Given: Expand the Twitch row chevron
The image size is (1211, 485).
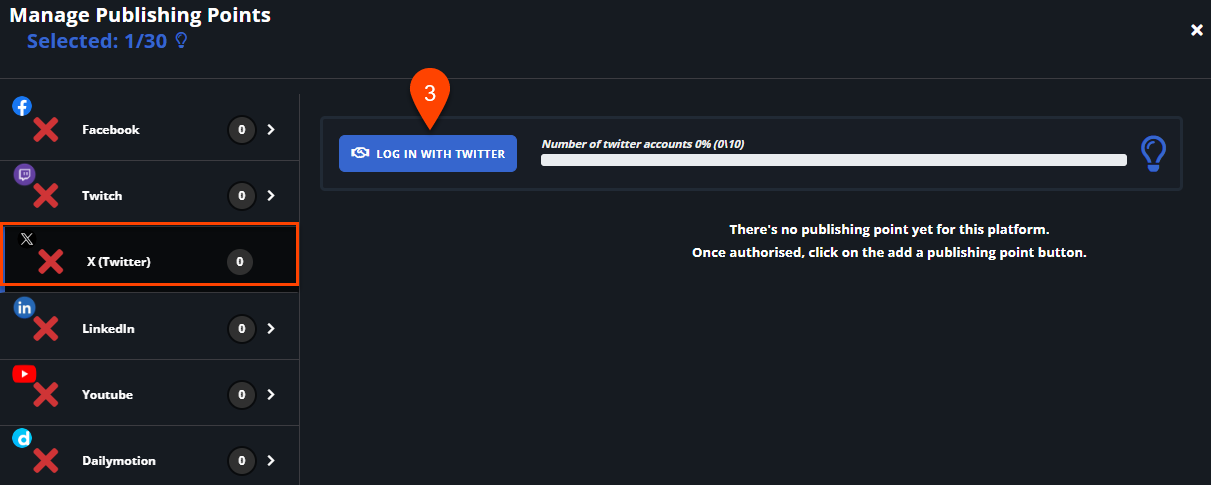Looking at the screenshot, I should click(x=270, y=195).
